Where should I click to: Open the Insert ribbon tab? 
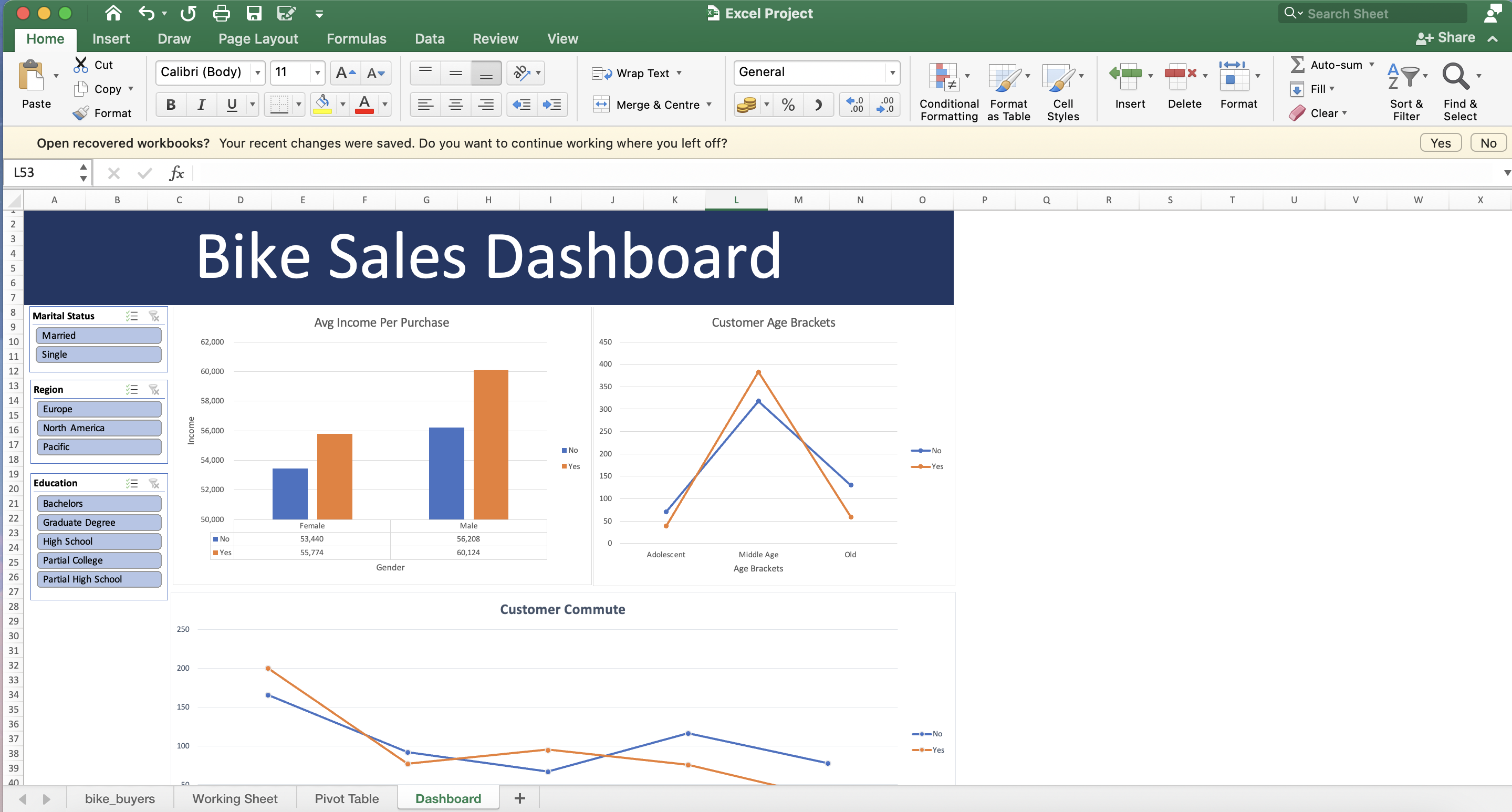(111, 39)
